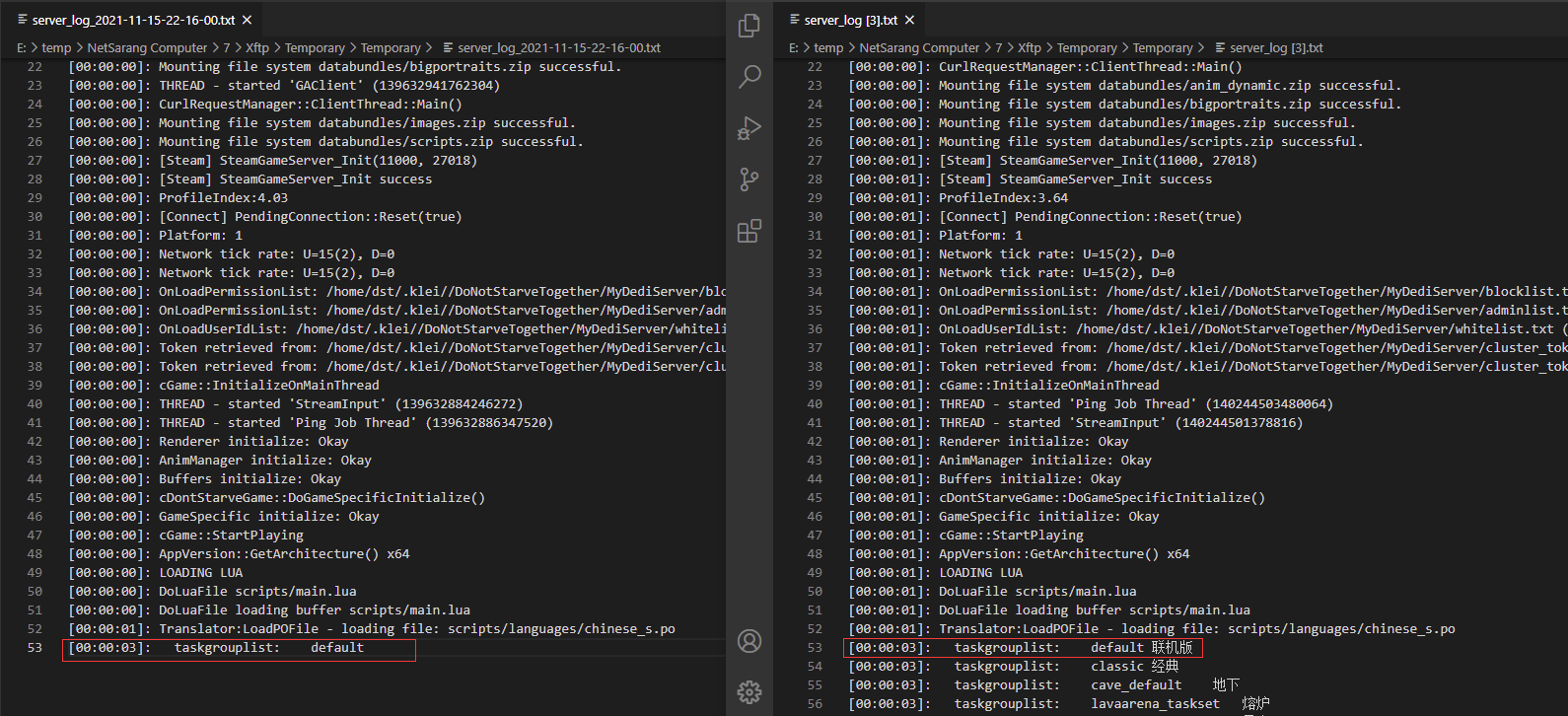This screenshot has height=716, width=1568.
Task: Click file icon on left server_log tab
Action: 22,20
